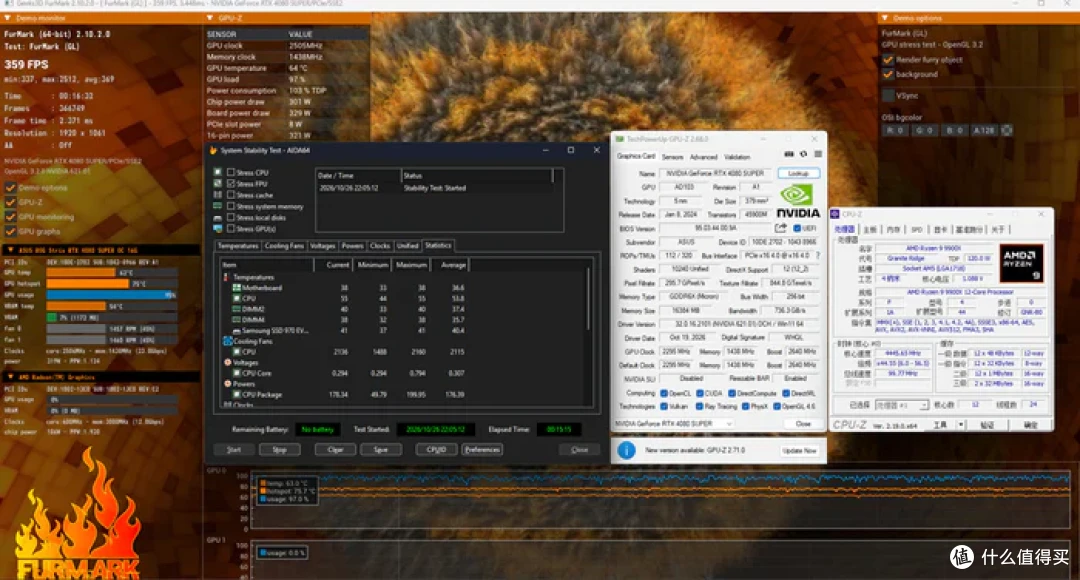This screenshot has height=580, width=1080.
Task: Click the AMD Ryzen 9 logo in CPU-Z
Action: pyautogui.click(x=1021, y=263)
